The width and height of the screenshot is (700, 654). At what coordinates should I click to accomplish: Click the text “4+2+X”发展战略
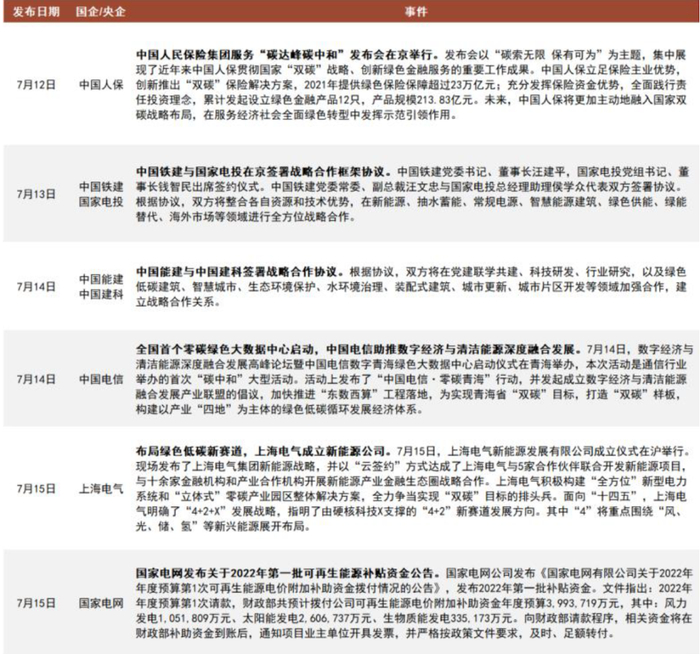[229, 511]
